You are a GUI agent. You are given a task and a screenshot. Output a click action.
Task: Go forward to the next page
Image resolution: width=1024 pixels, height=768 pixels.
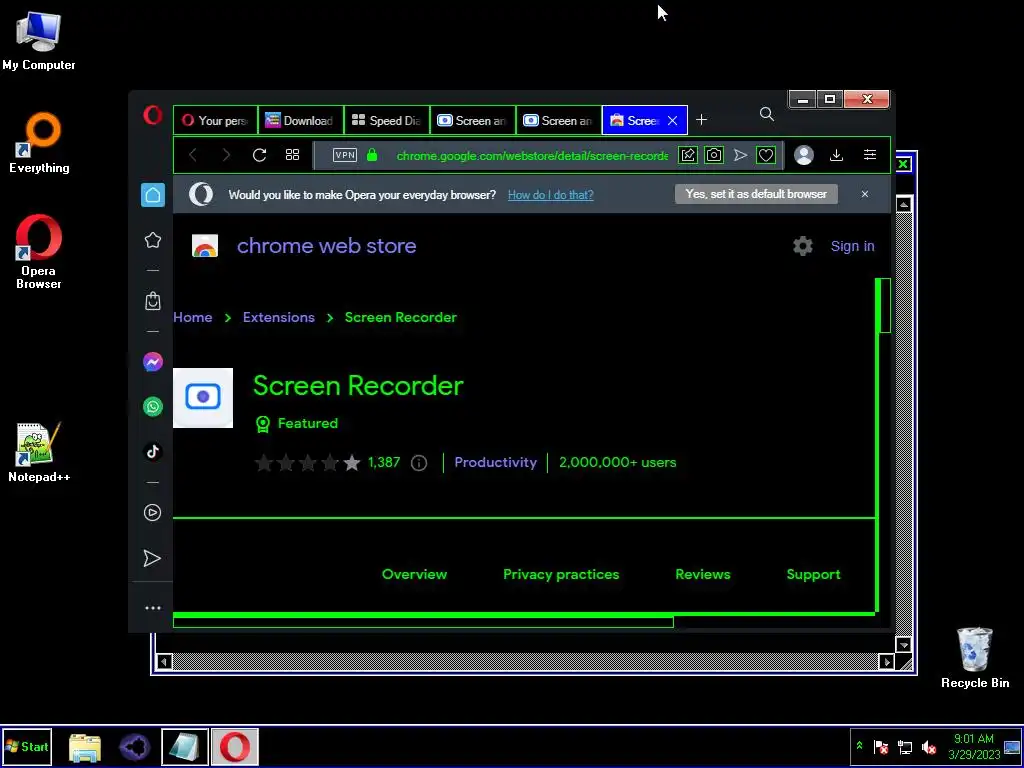pyautogui.click(x=226, y=155)
